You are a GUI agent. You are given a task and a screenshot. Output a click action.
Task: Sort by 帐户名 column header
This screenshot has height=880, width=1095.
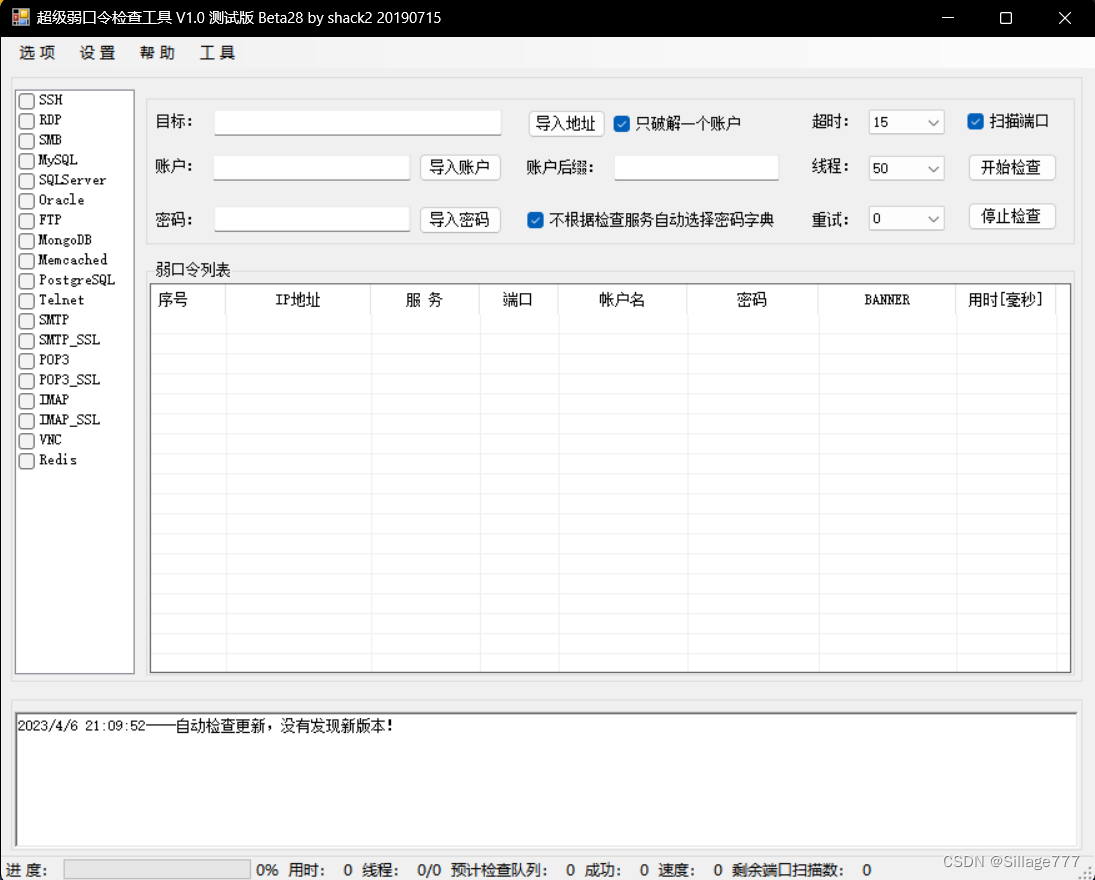622,300
